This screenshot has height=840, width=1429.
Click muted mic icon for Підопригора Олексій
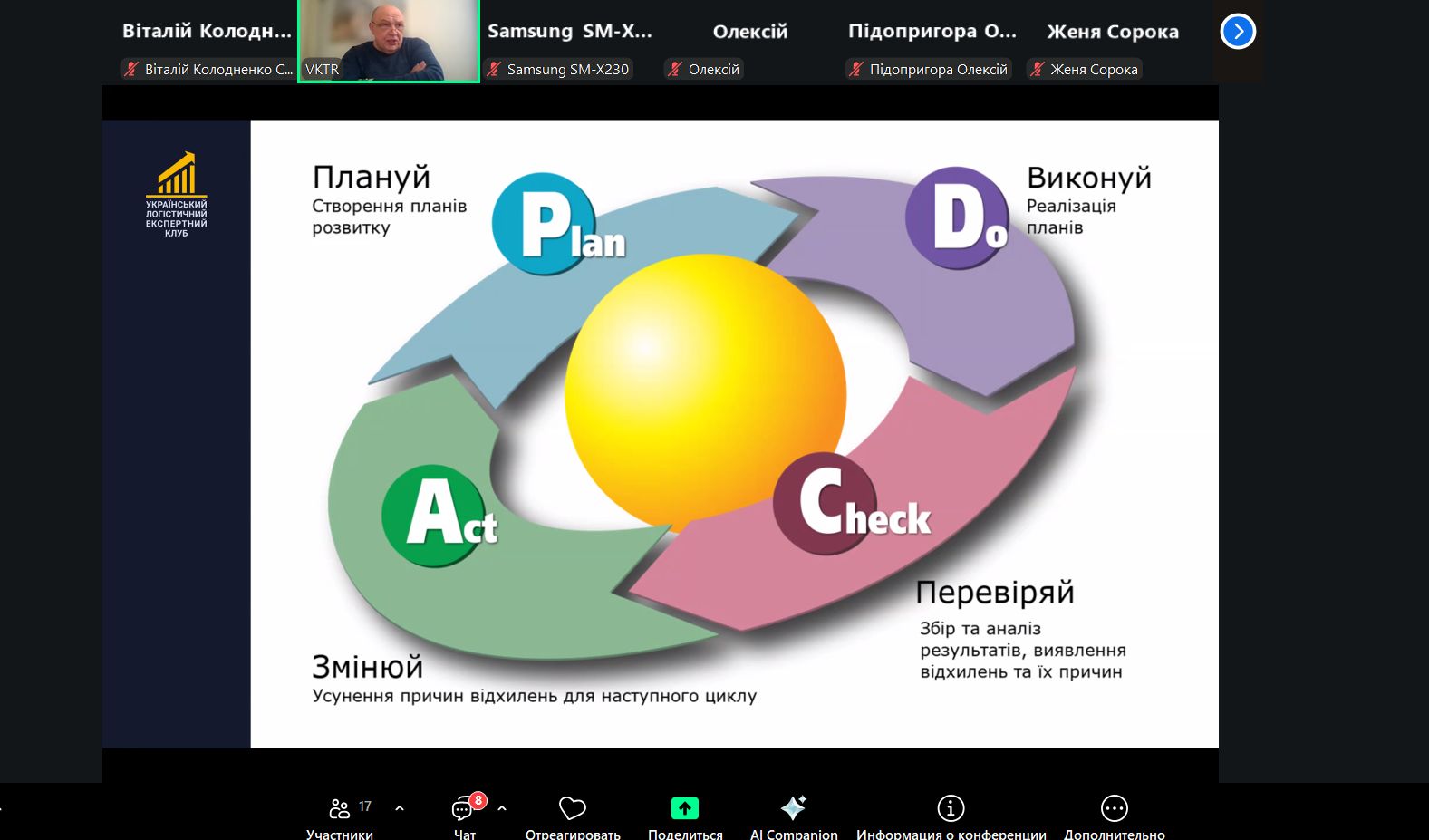click(857, 70)
